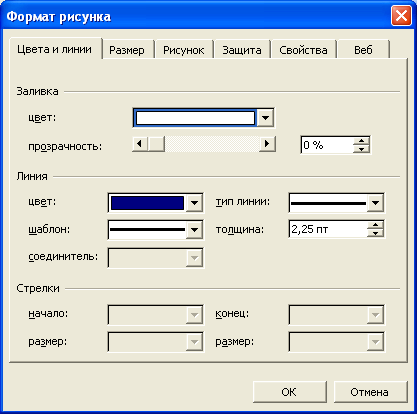417x414 pixels.
Task: Switch to the Рисунок tab
Action: [183, 50]
